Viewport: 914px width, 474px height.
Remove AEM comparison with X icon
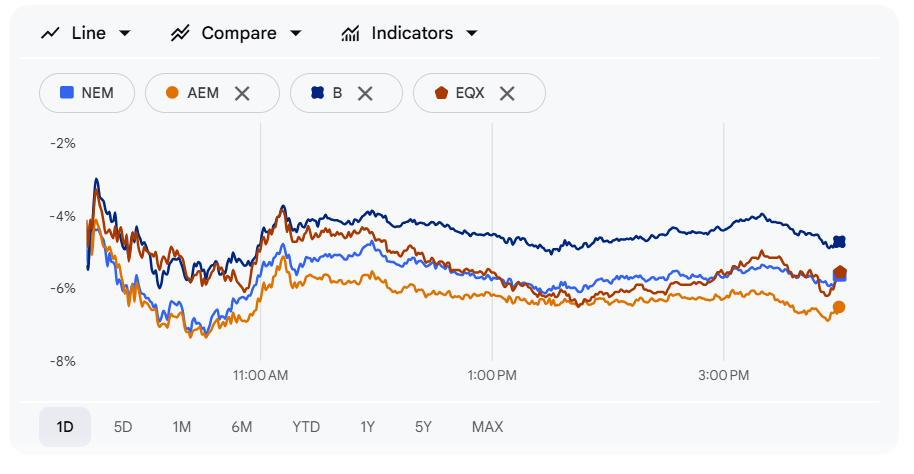point(242,93)
